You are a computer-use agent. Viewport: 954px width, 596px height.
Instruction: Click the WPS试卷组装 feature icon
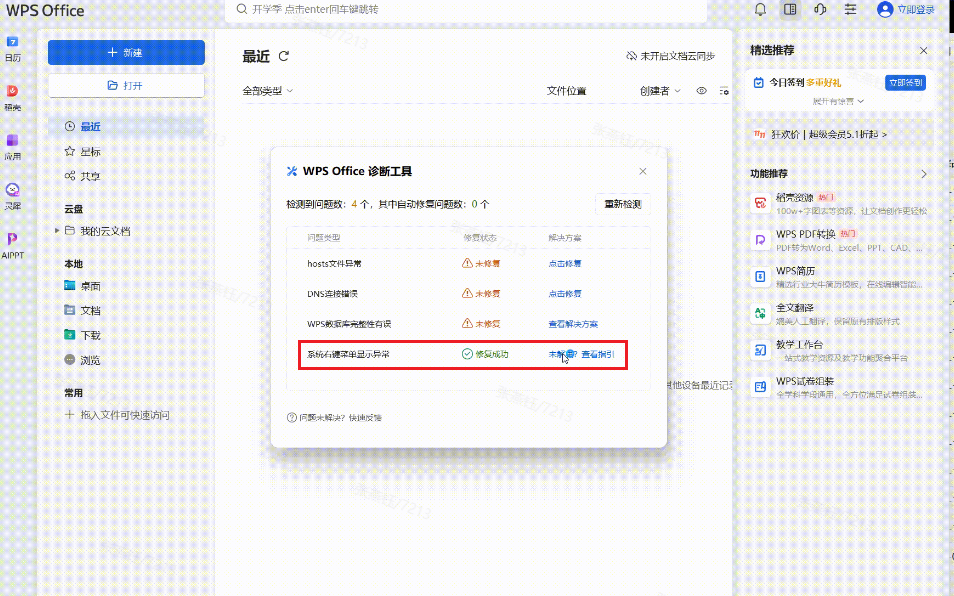coord(761,387)
